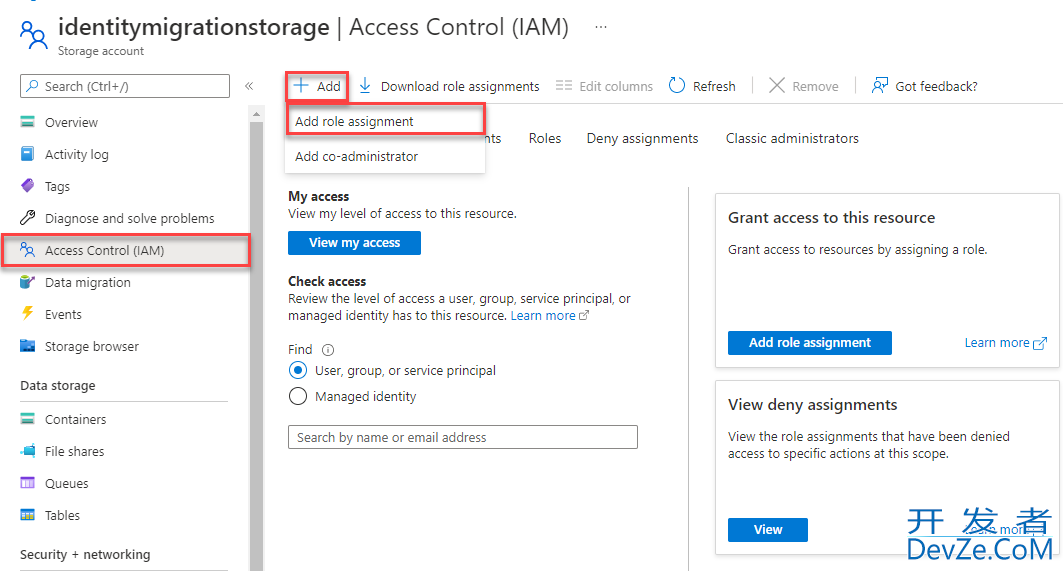Open the Events label
Screen dimensions: 1063x571
[x=63, y=314]
